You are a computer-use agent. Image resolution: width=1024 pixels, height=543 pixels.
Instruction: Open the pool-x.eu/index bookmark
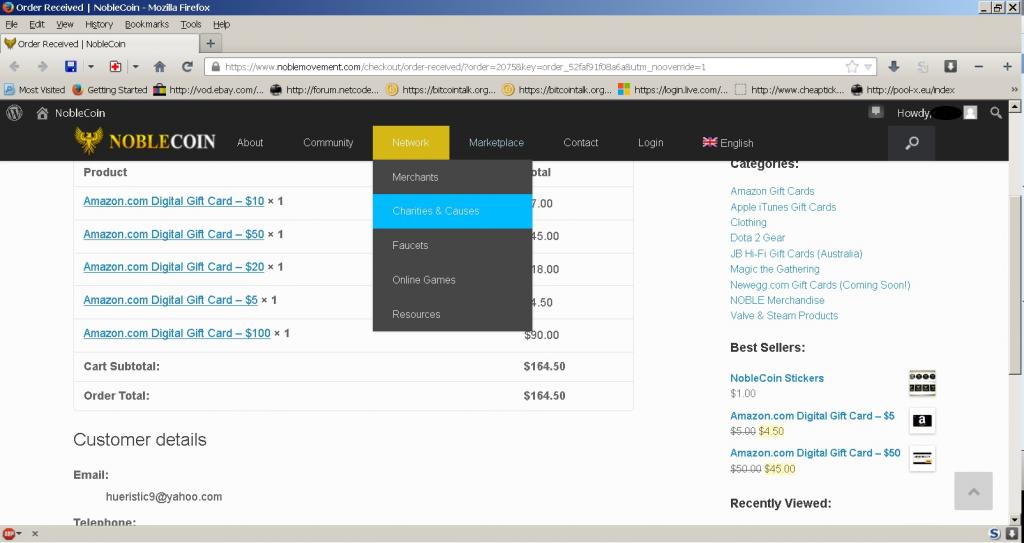coord(903,90)
